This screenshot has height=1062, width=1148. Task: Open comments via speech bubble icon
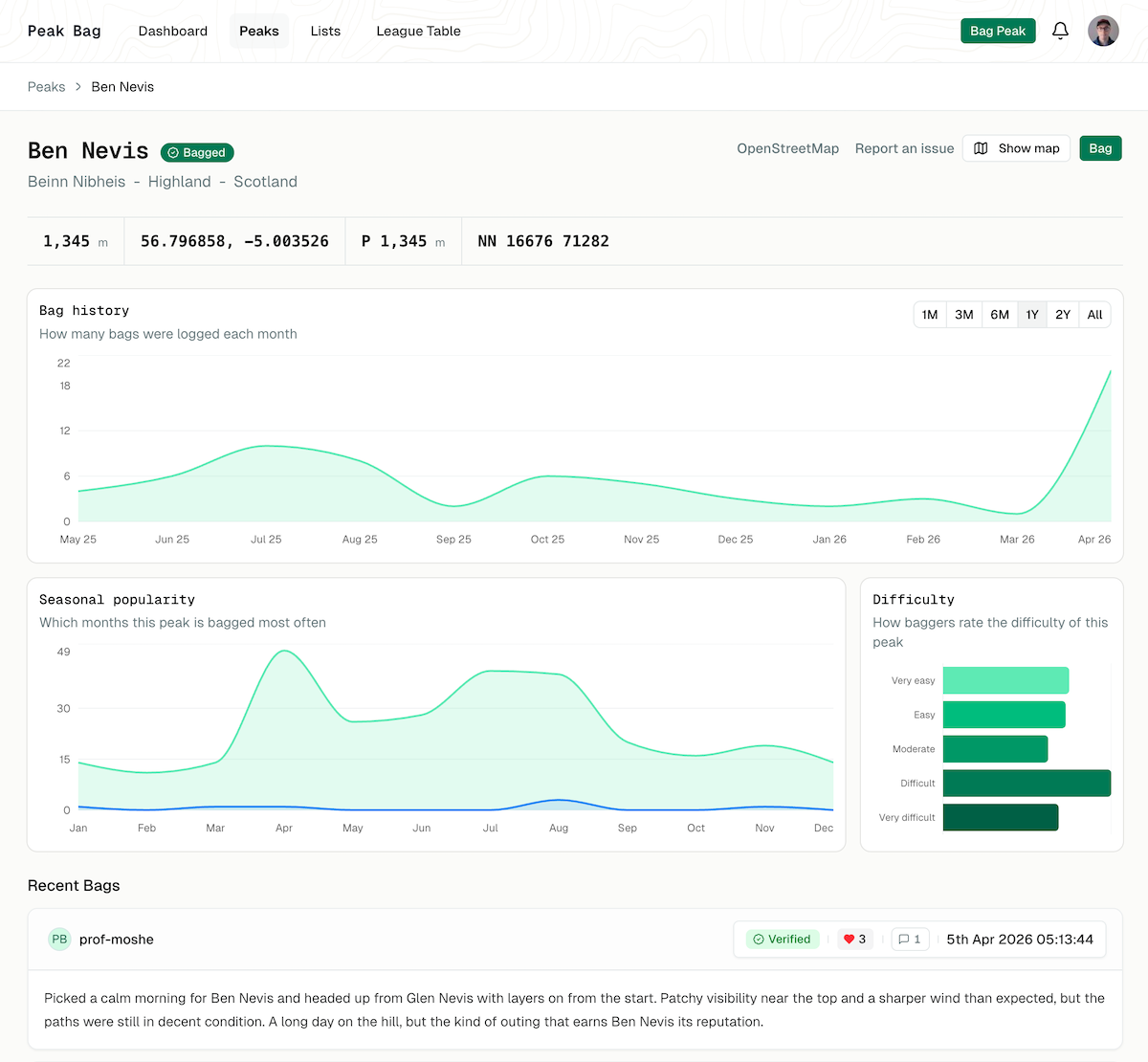pos(904,940)
